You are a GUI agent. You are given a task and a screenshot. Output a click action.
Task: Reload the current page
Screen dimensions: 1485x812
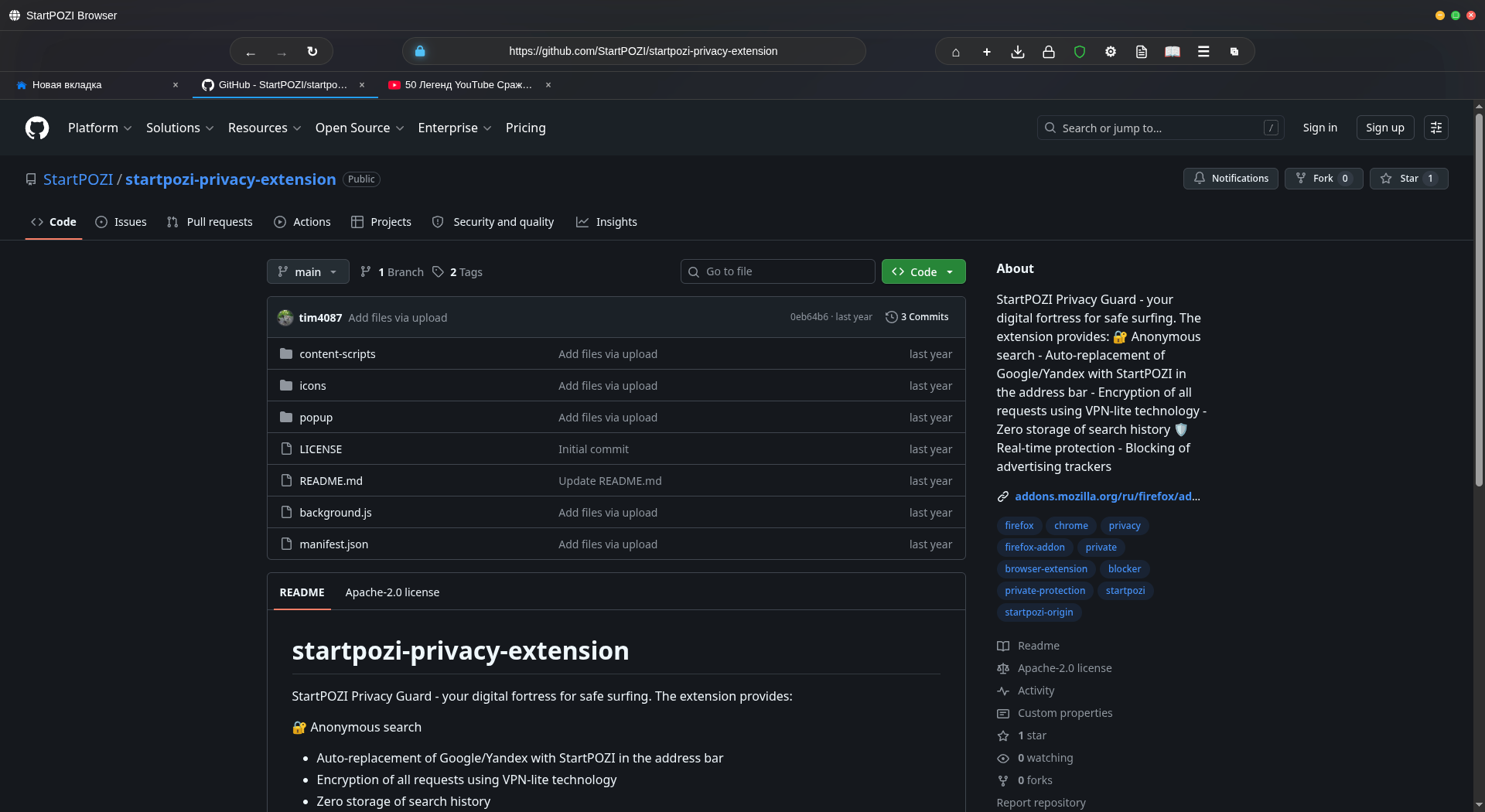pyautogui.click(x=312, y=52)
